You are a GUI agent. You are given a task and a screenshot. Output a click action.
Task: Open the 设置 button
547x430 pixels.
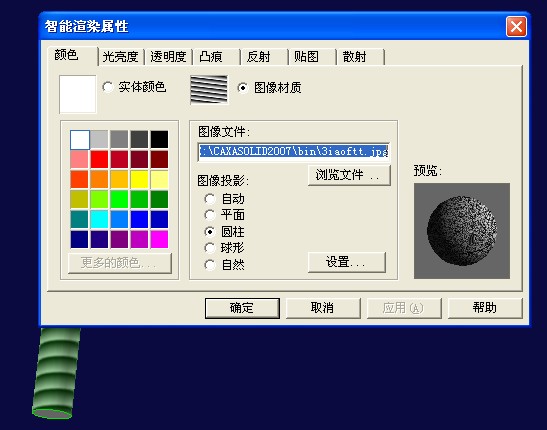pyautogui.click(x=347, y=262)
